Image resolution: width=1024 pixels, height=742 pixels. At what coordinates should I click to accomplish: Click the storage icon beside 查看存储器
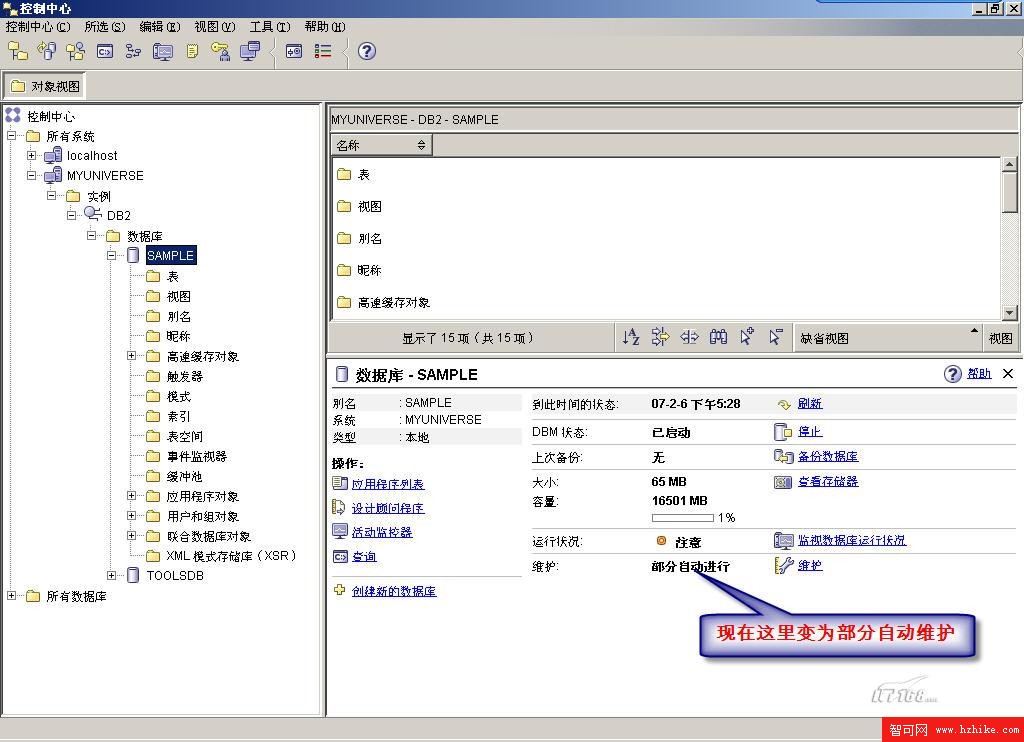783,482
